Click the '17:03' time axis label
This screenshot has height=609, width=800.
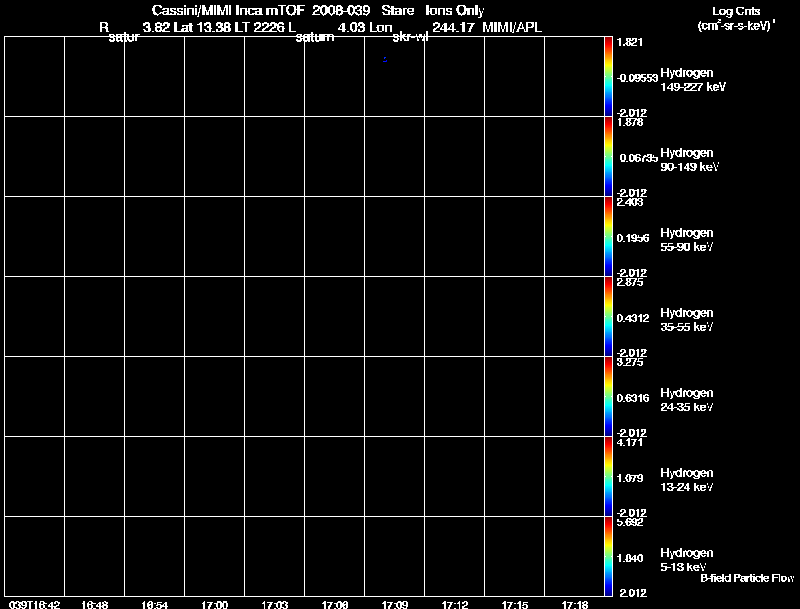point(274,604)
